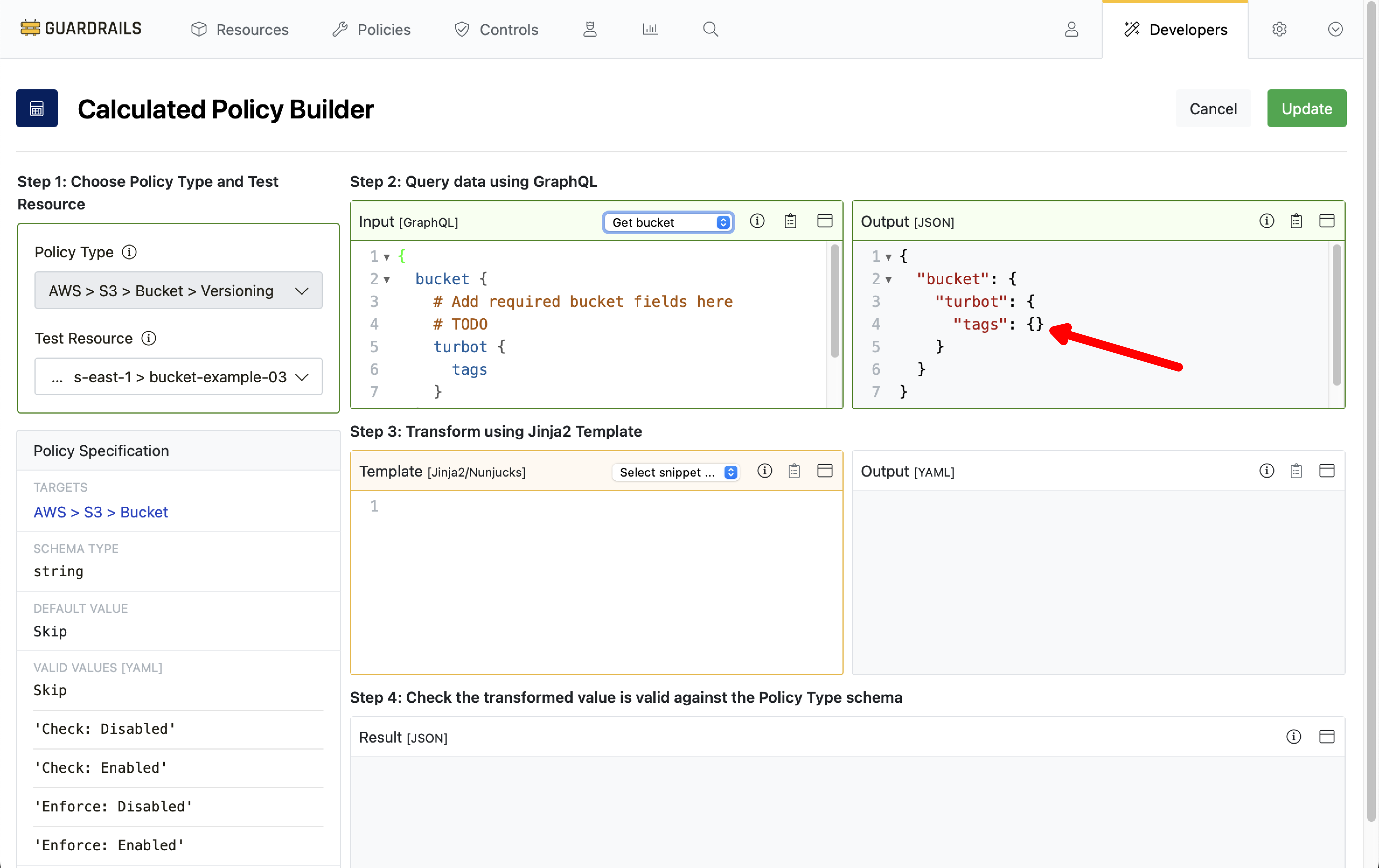
Task: Collapse line 1 fold arrow in JSON output
Action: tap(888, 257)
